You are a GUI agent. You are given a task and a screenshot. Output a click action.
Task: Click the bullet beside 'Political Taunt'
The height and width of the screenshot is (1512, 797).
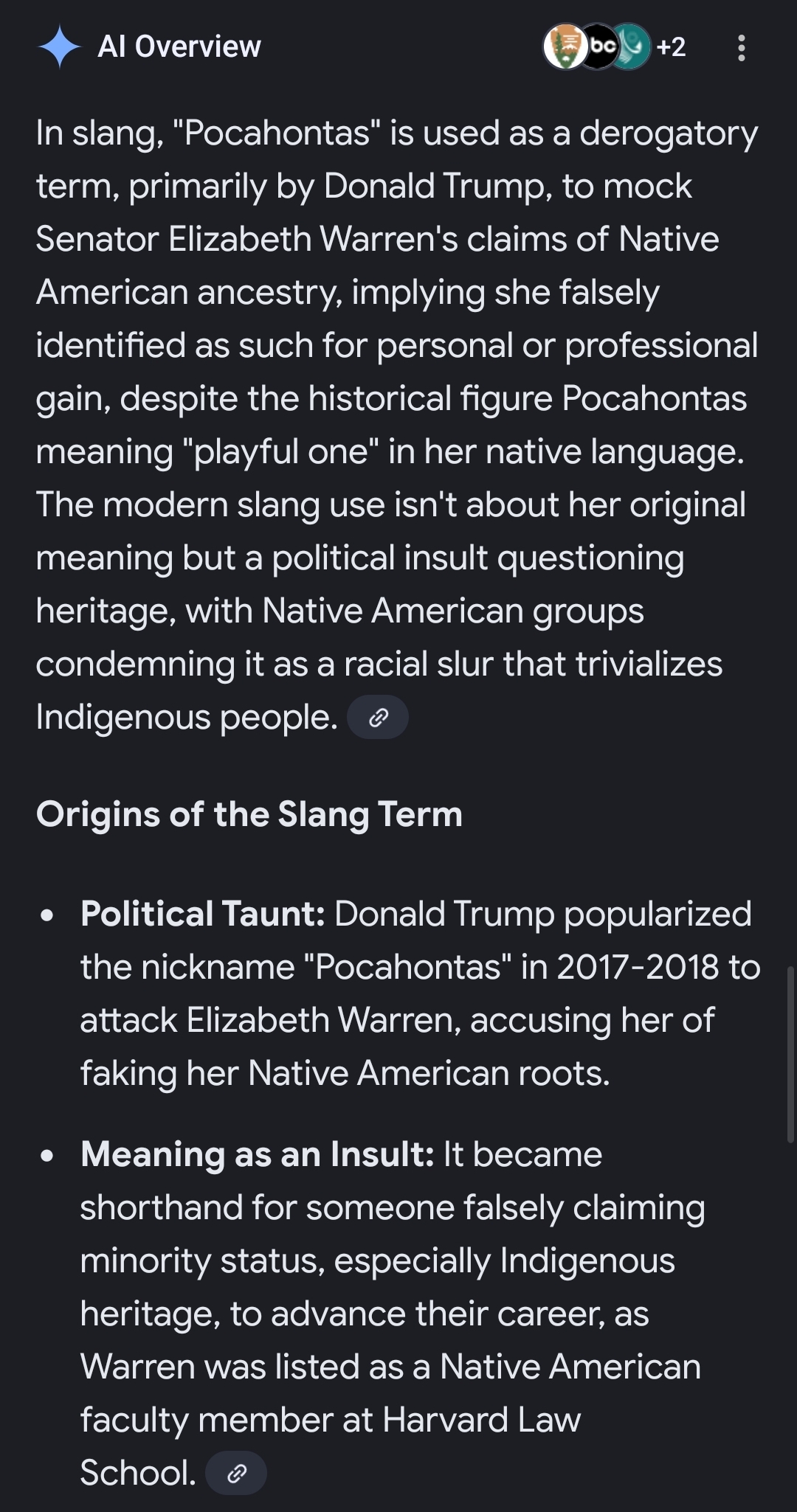pos(48,915)
